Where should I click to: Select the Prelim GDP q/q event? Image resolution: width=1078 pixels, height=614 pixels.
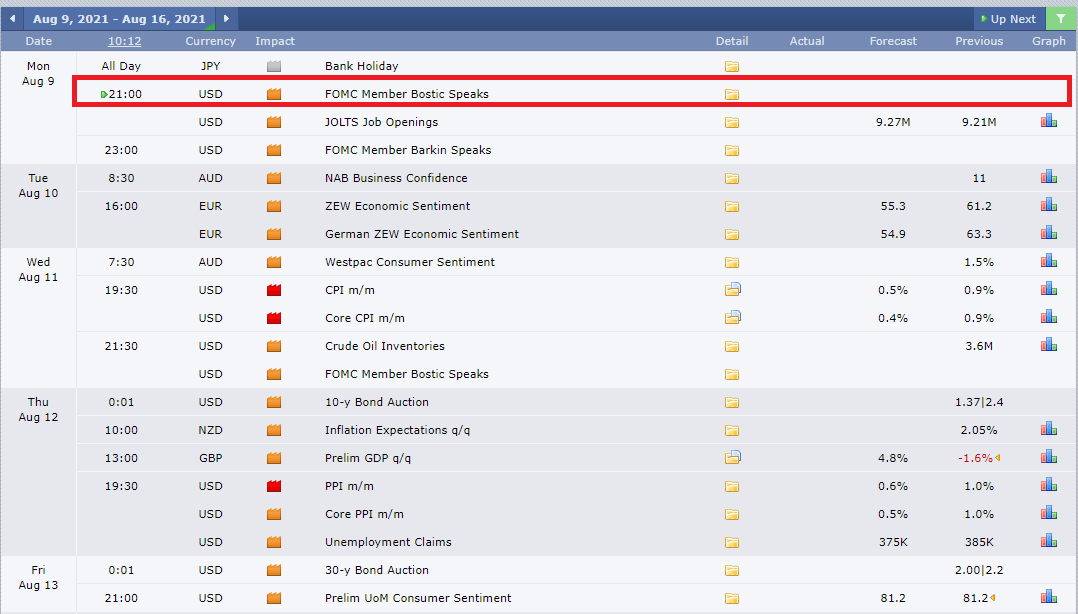368,459
